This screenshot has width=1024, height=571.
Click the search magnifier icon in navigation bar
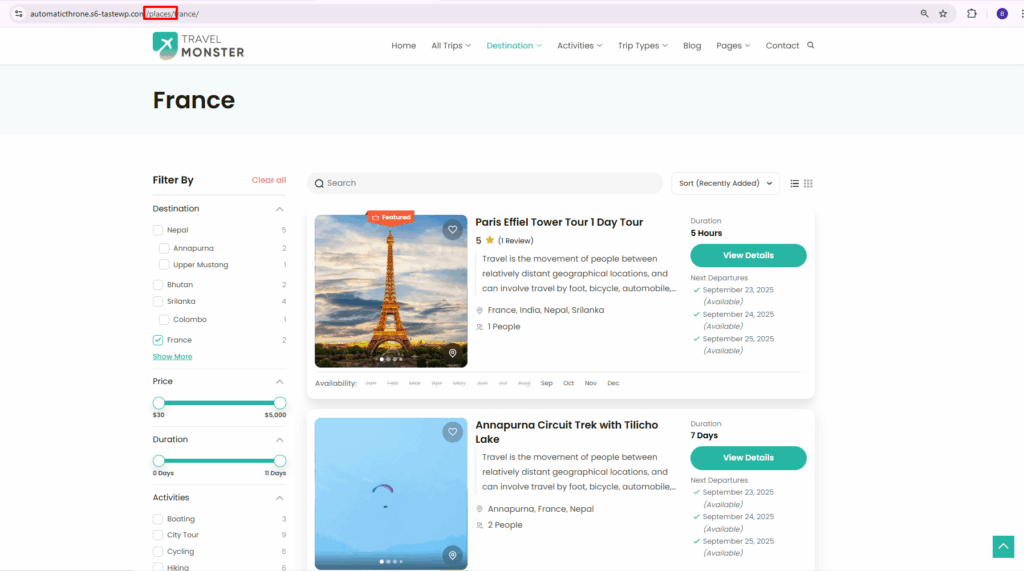(810, 45)
